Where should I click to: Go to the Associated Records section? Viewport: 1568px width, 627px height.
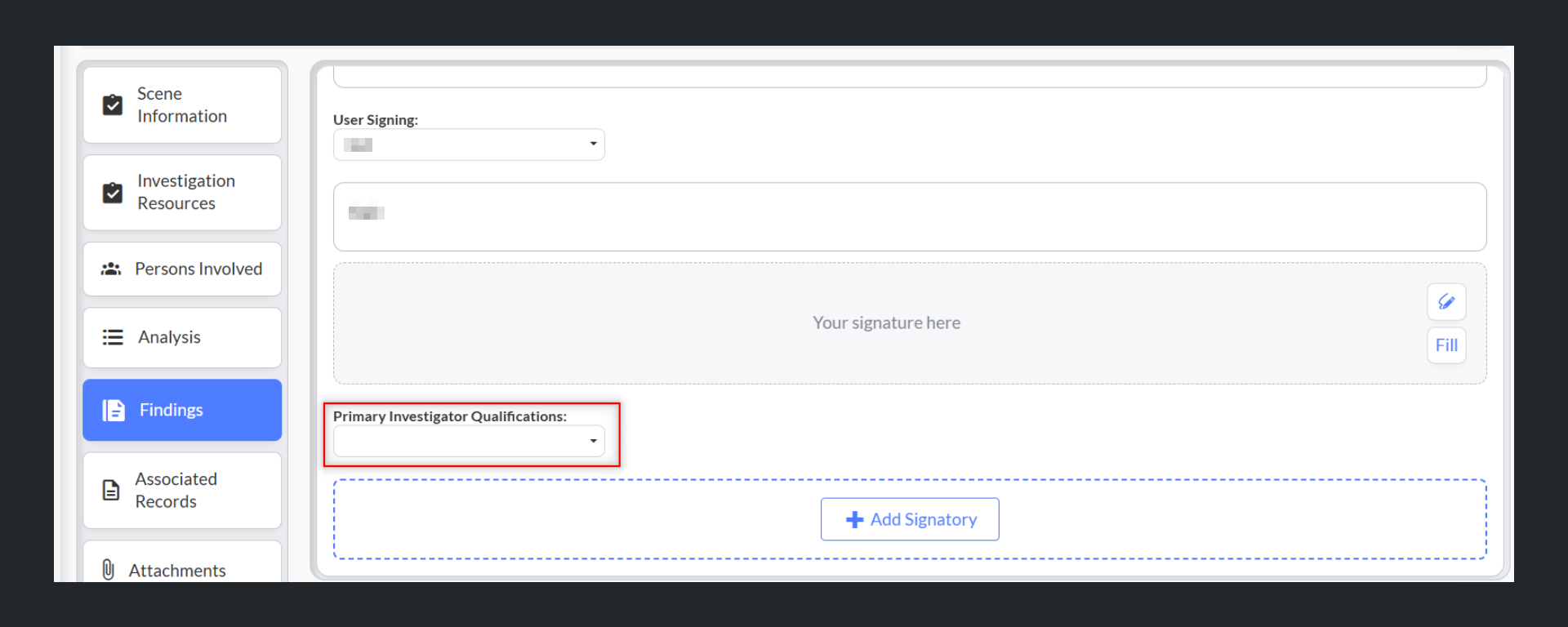point(176,490)
